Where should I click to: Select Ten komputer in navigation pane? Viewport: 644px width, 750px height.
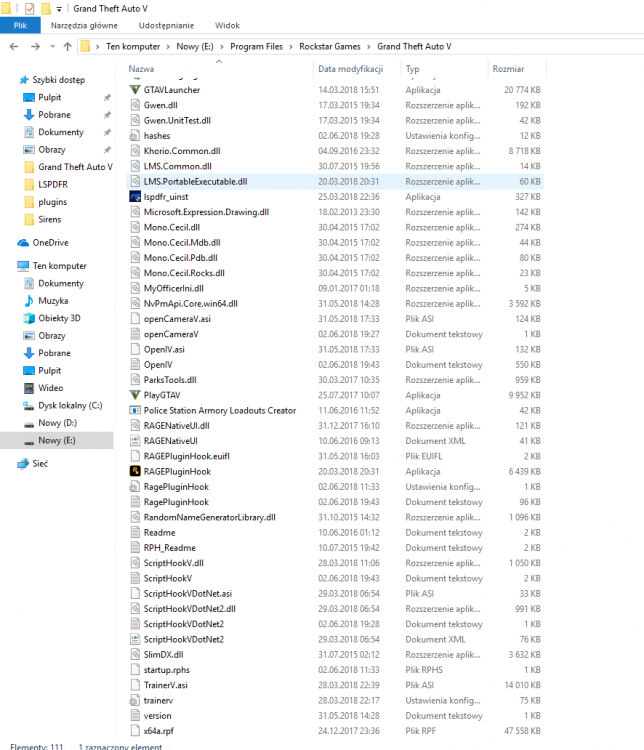pos(59,266)
